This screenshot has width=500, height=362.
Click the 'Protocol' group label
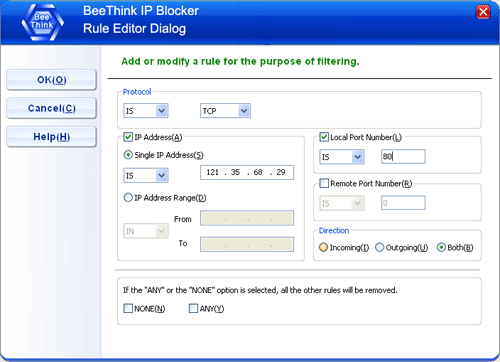tap(137, 92)
